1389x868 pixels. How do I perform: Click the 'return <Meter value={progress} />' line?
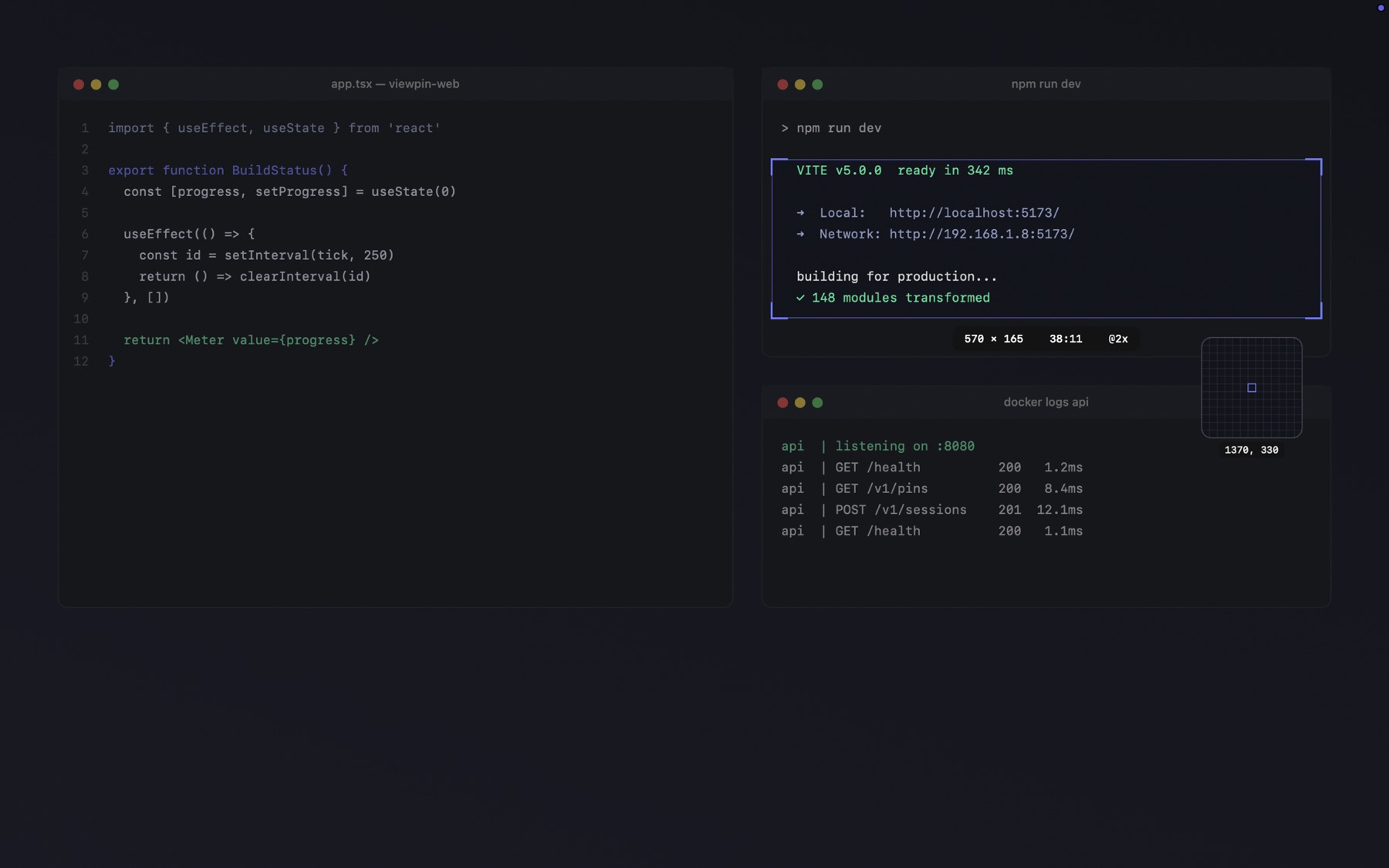(x=252, y=340)
